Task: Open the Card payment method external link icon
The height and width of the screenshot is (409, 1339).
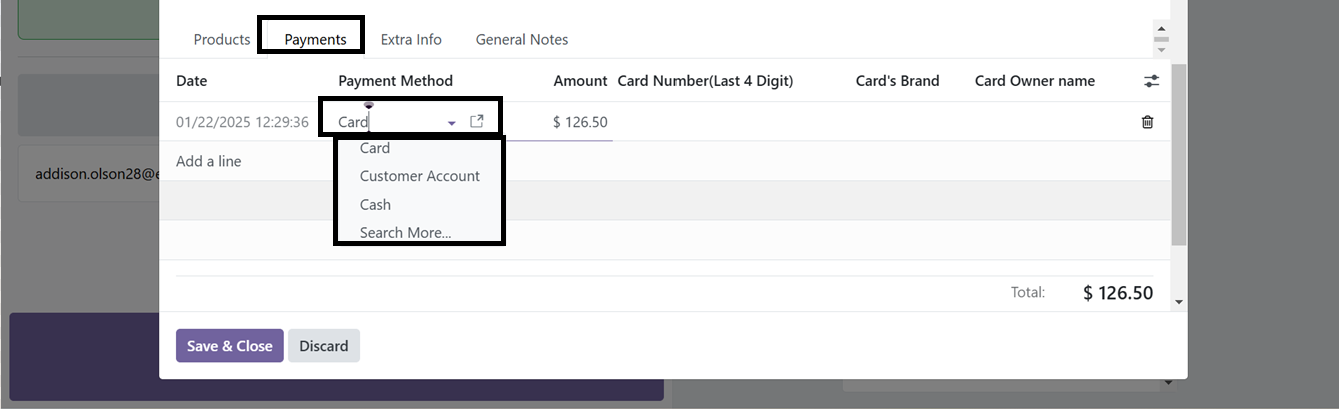Action: [x=477, y=121]
